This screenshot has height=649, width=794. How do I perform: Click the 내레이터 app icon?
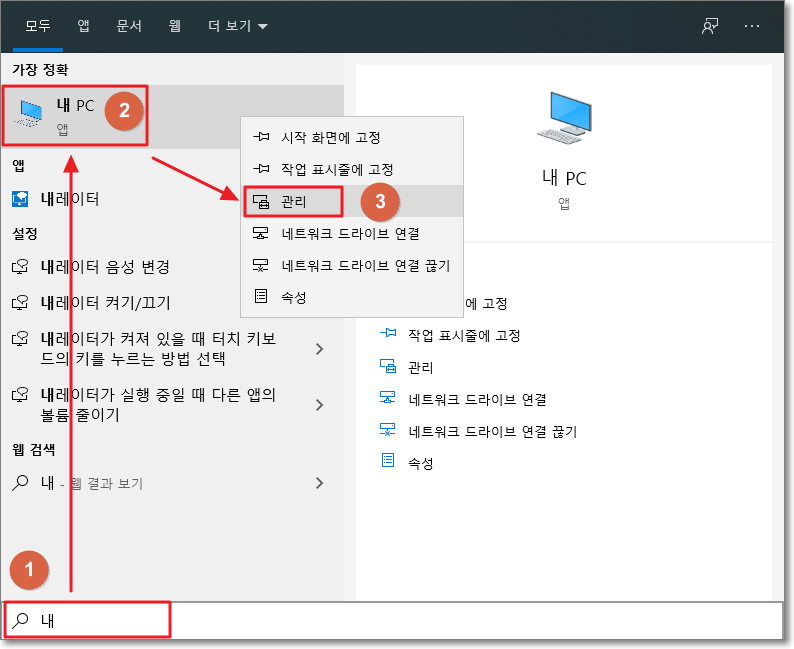[20, 199]
